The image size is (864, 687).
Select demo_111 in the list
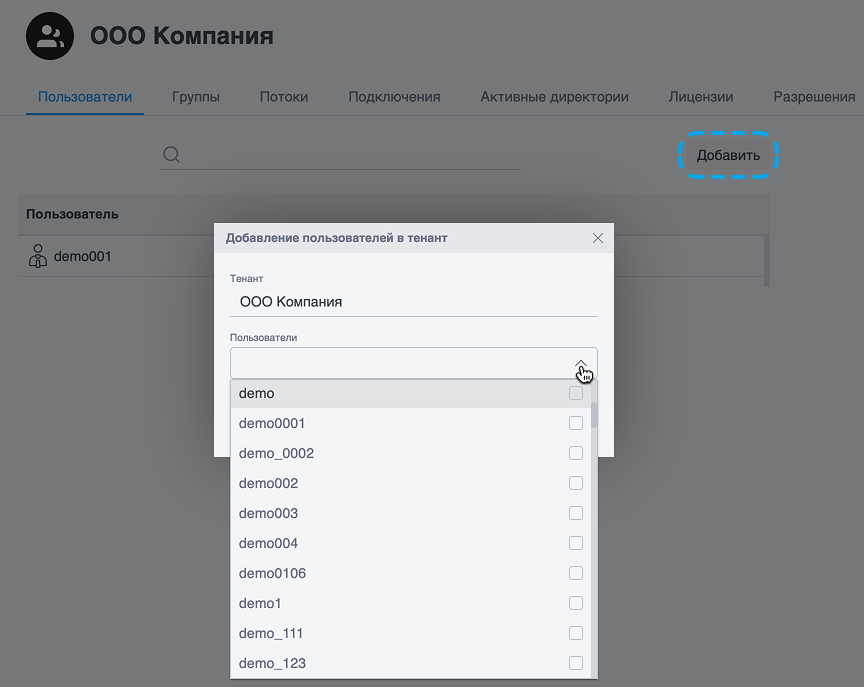click(411, 633)
